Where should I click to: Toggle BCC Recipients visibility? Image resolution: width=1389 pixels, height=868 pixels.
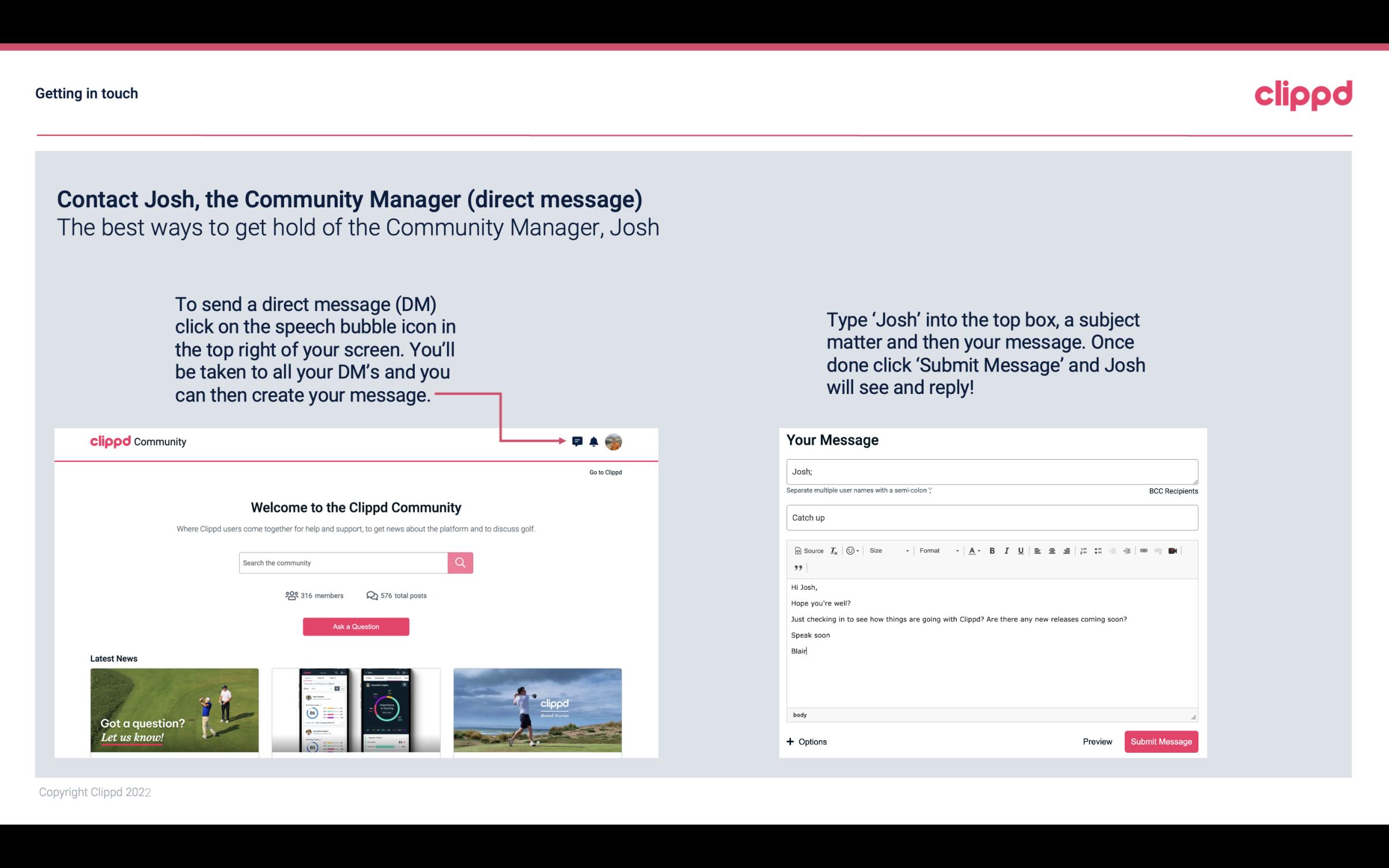pyautogui.click(x=1172, y=491)
